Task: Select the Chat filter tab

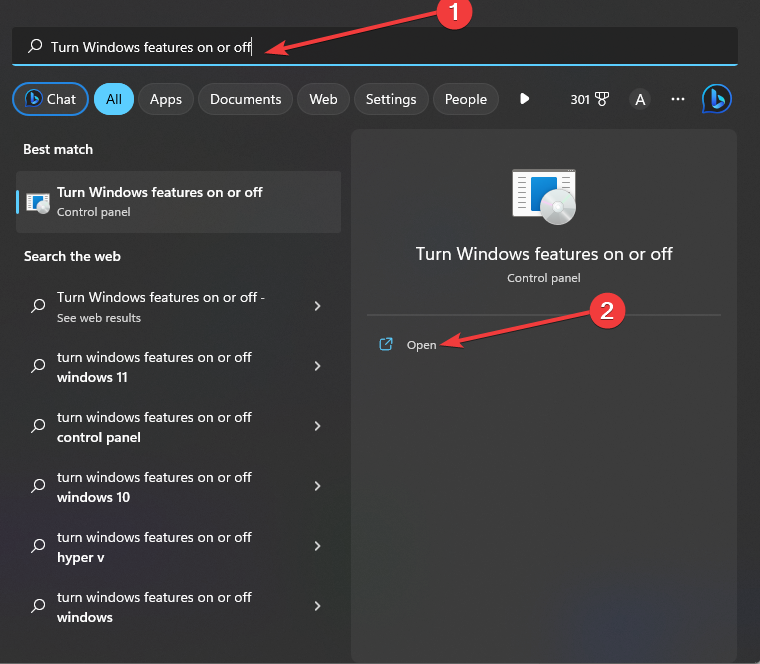Action: click(50, 99)
